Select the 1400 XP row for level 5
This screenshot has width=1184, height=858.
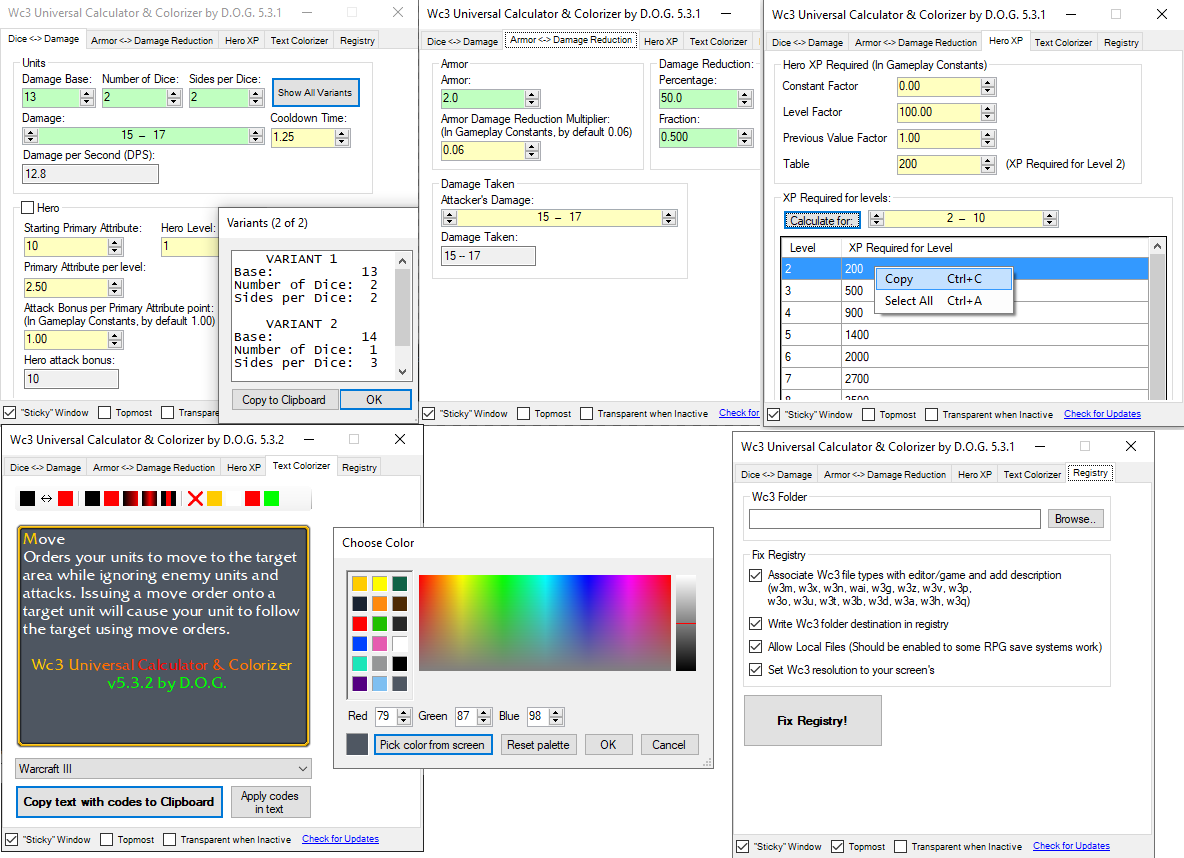tap(965, 335)
